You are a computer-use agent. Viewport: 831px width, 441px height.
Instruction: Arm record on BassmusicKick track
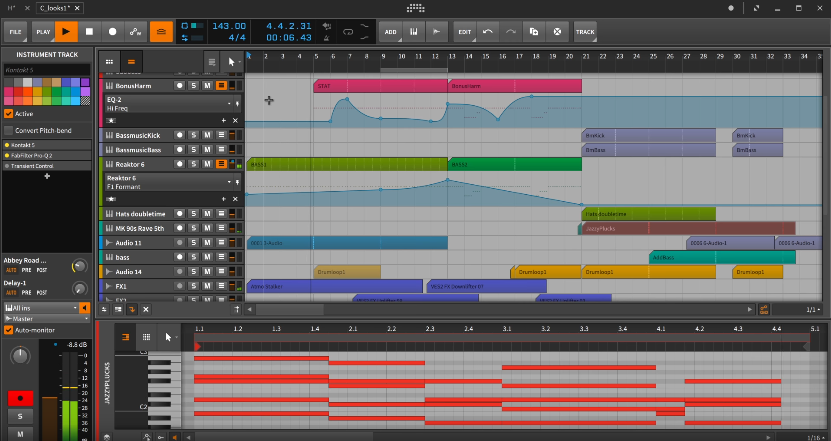coord(180,135)
